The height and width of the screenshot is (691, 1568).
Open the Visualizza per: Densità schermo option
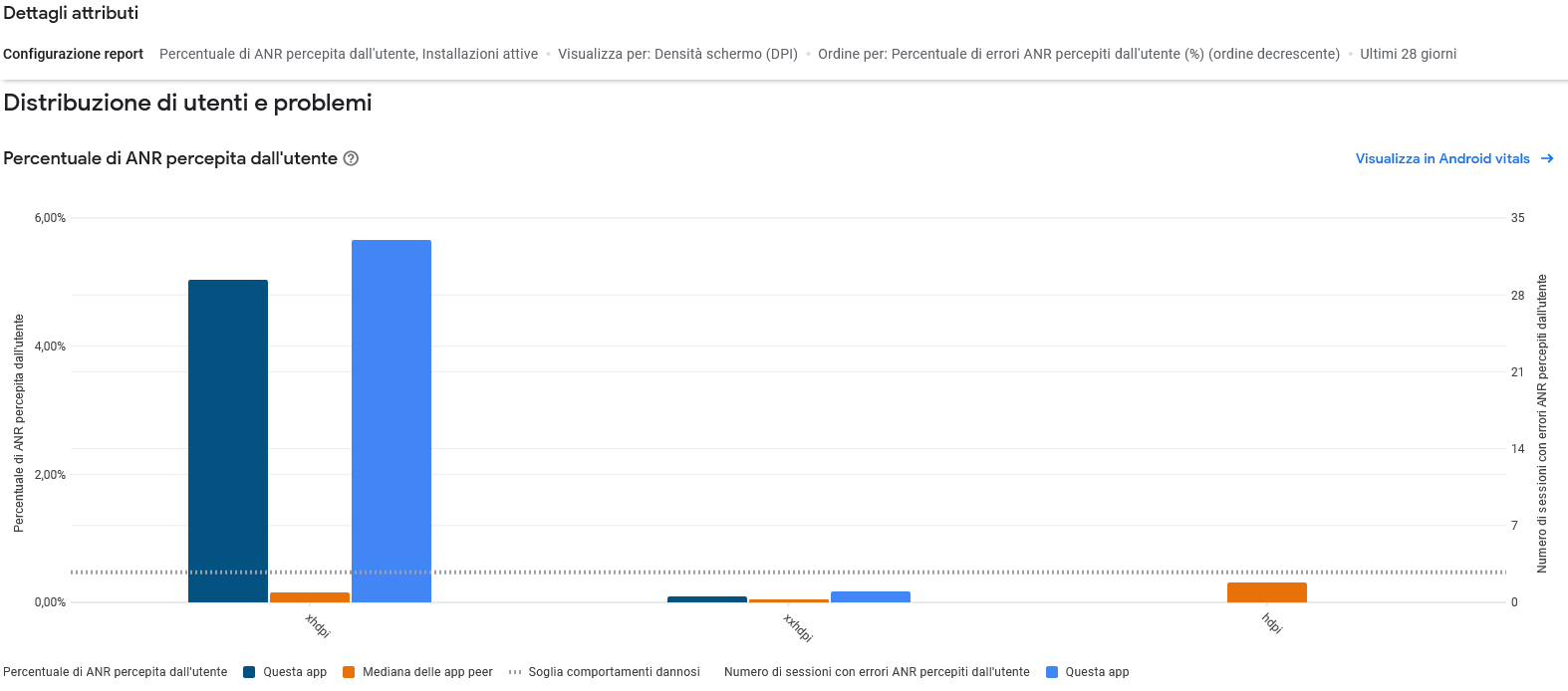click(677, 54)
